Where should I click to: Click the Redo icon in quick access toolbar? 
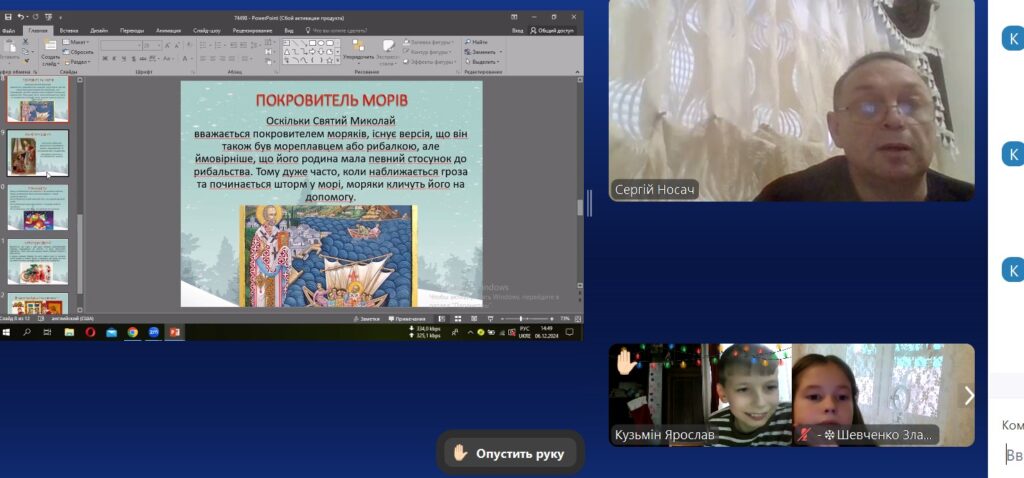[38, 17]
